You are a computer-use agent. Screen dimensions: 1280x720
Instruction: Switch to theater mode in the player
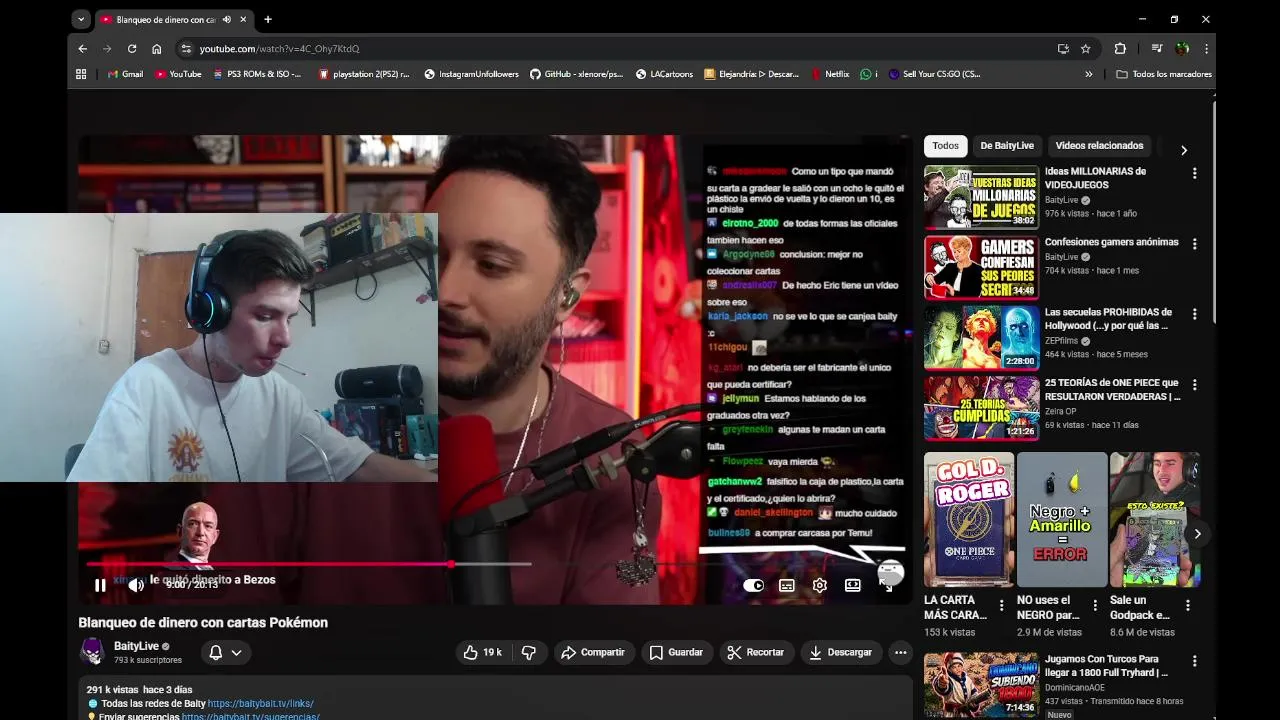tap(853, 585)
